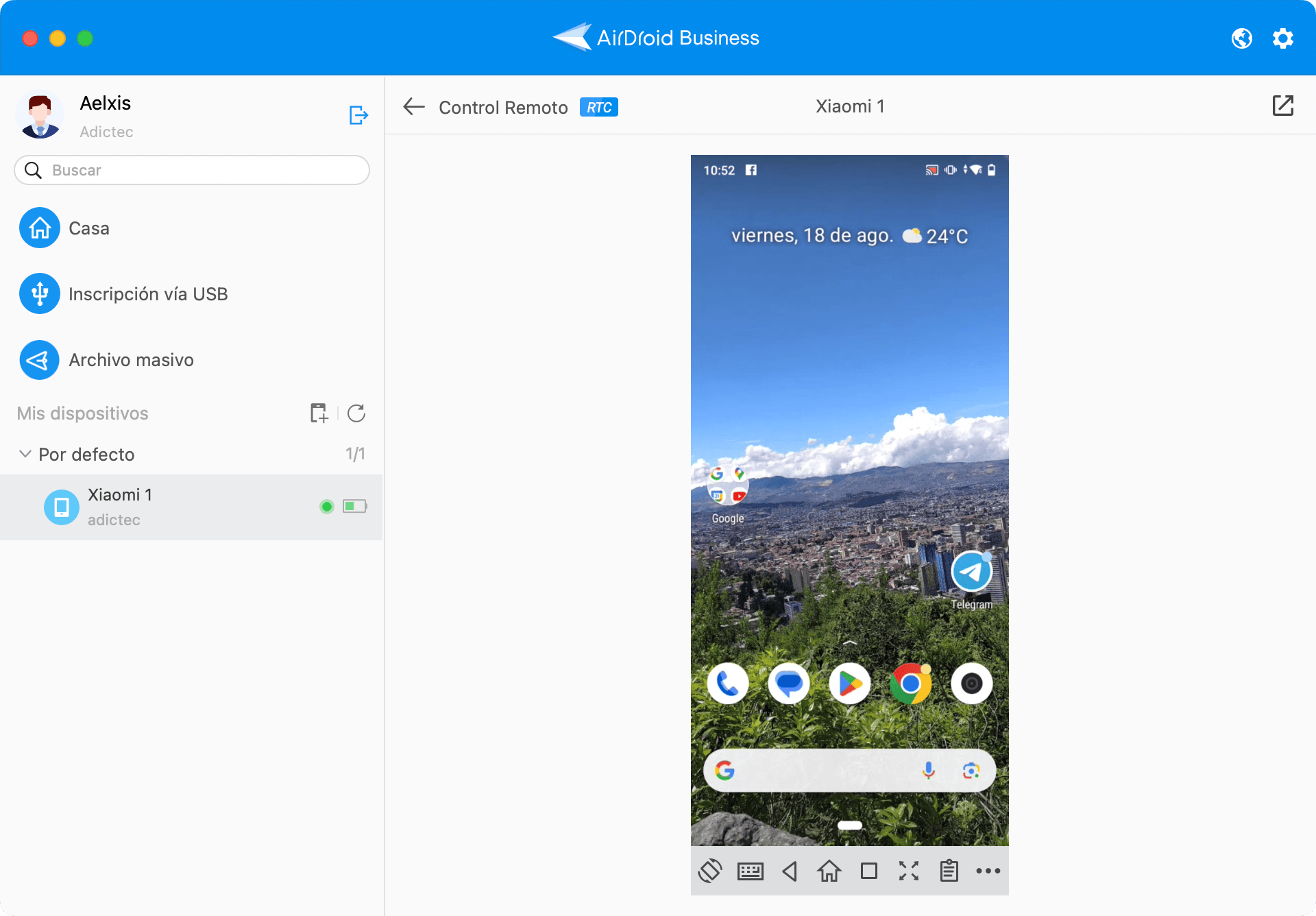This screenshot has height=916, width=1316.
Task: Toggle screen rotation on the remote device
Action: pos(711,871)
